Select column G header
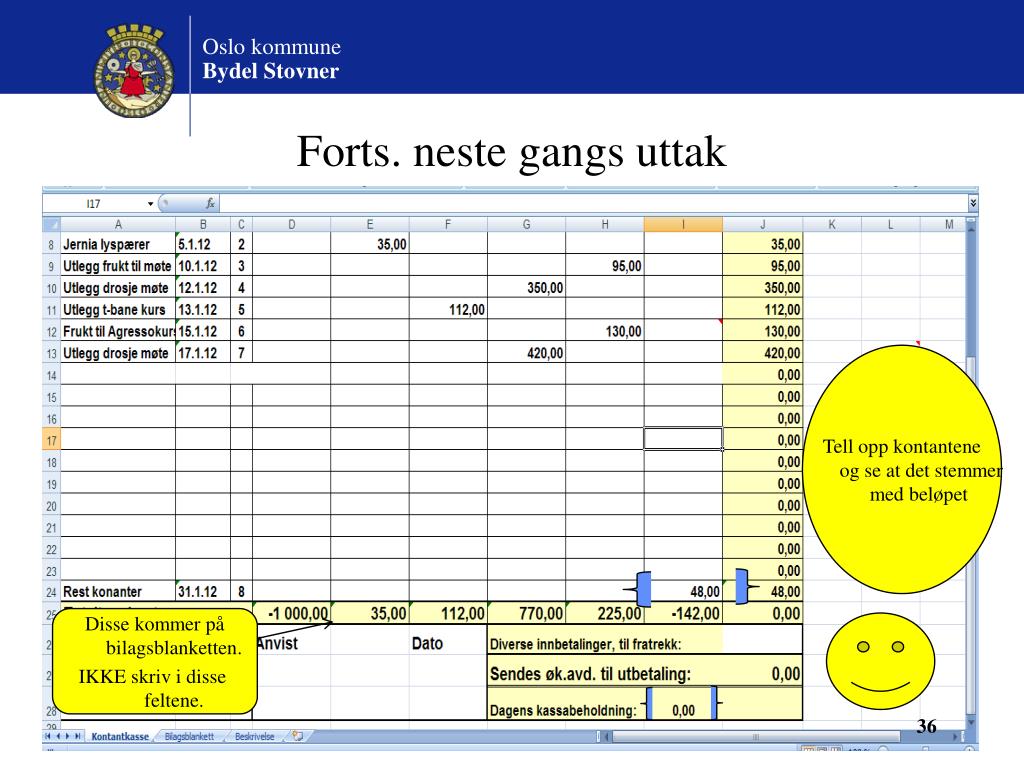Image resolution: width=1024 pixels, height=768 pixels. pos(526,225)
